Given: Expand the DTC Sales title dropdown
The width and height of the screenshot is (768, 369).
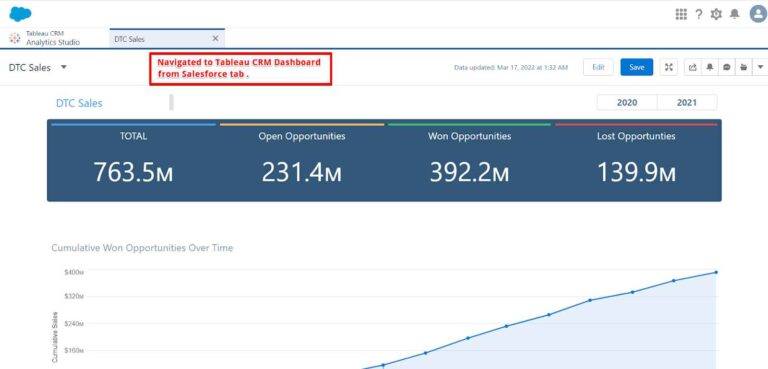Looking at the screenshot, I should [x=64, y=67].
